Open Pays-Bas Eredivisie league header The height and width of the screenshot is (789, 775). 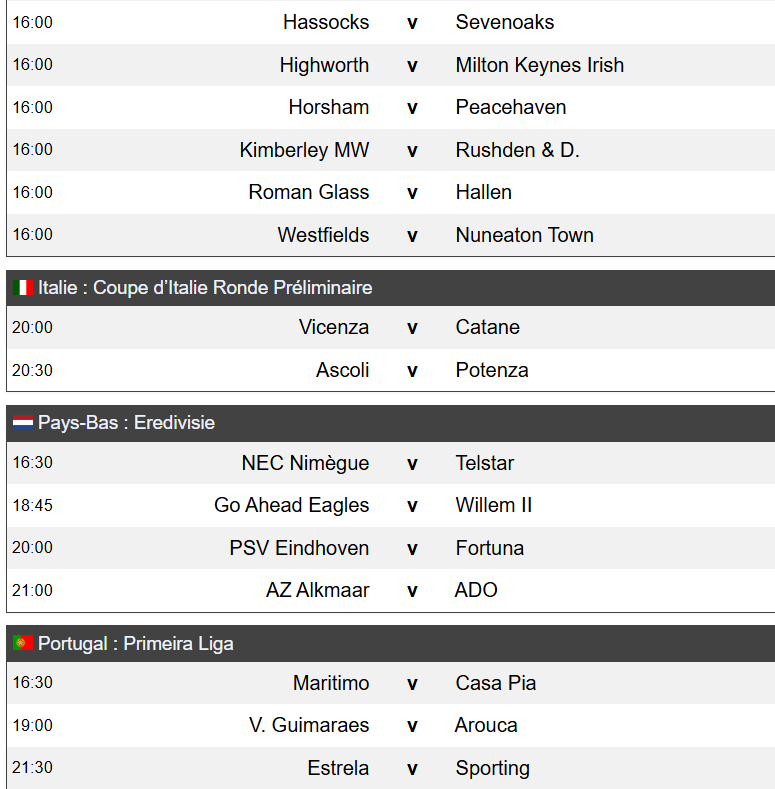tap(391, 423)
